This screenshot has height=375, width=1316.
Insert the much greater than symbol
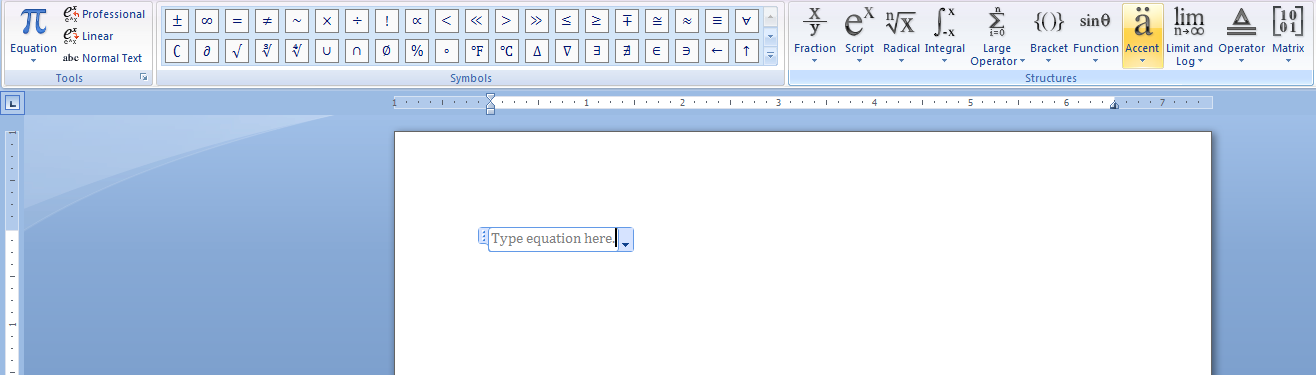pyautogui.click(x=537, y=20)
